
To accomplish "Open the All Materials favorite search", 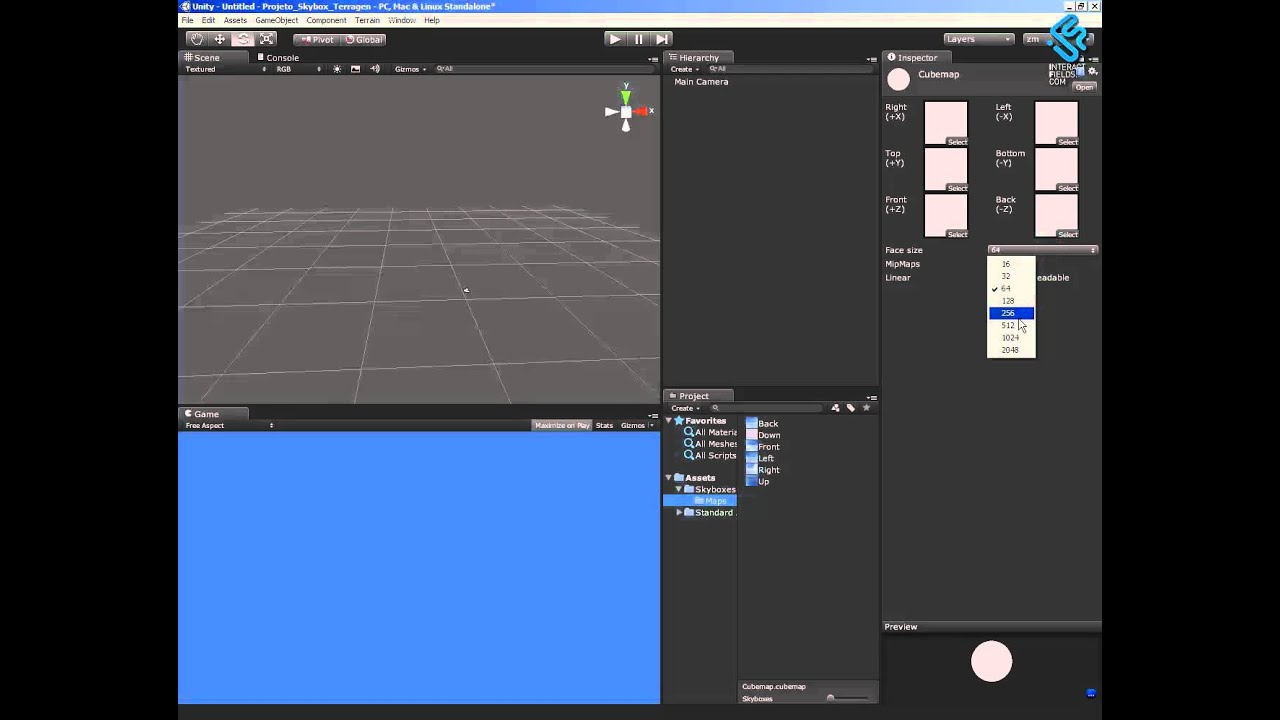I will coord(710,432).
